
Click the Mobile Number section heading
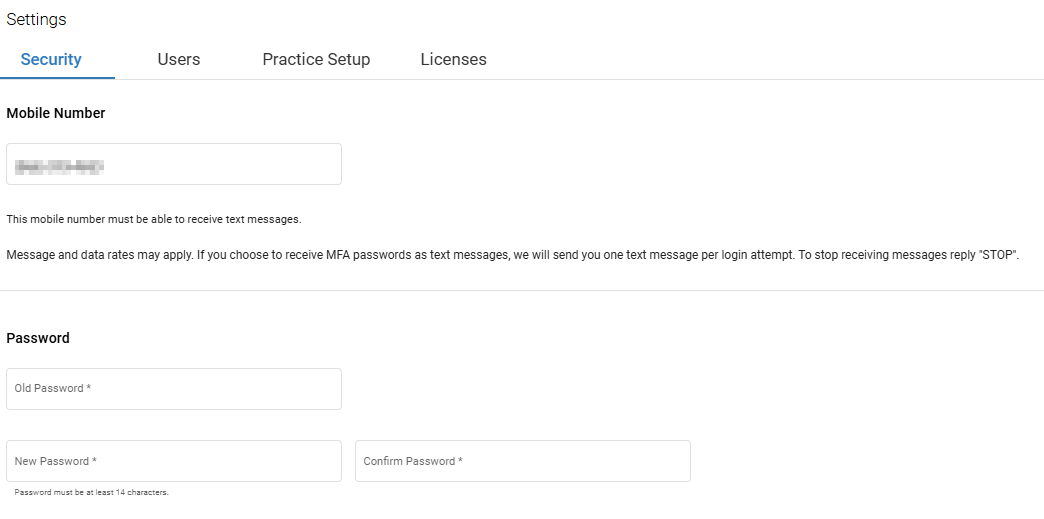pos(56,113)
